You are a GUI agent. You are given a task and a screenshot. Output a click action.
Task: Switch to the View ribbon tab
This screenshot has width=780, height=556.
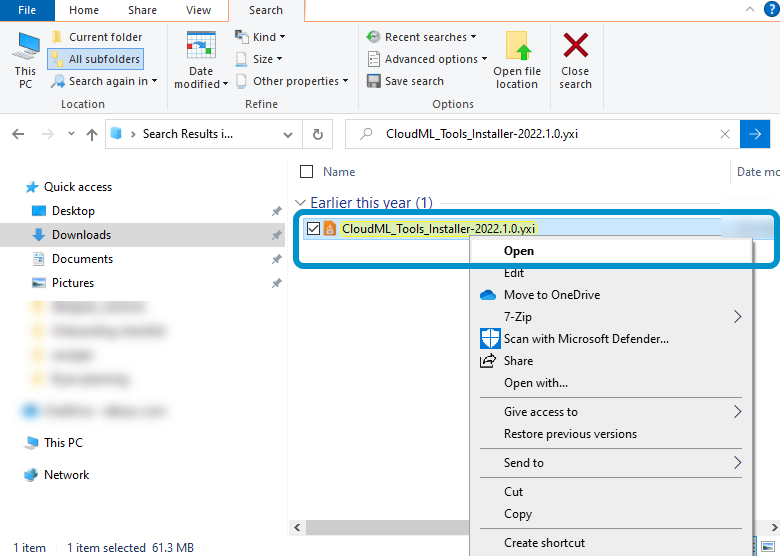click(198, 10)
